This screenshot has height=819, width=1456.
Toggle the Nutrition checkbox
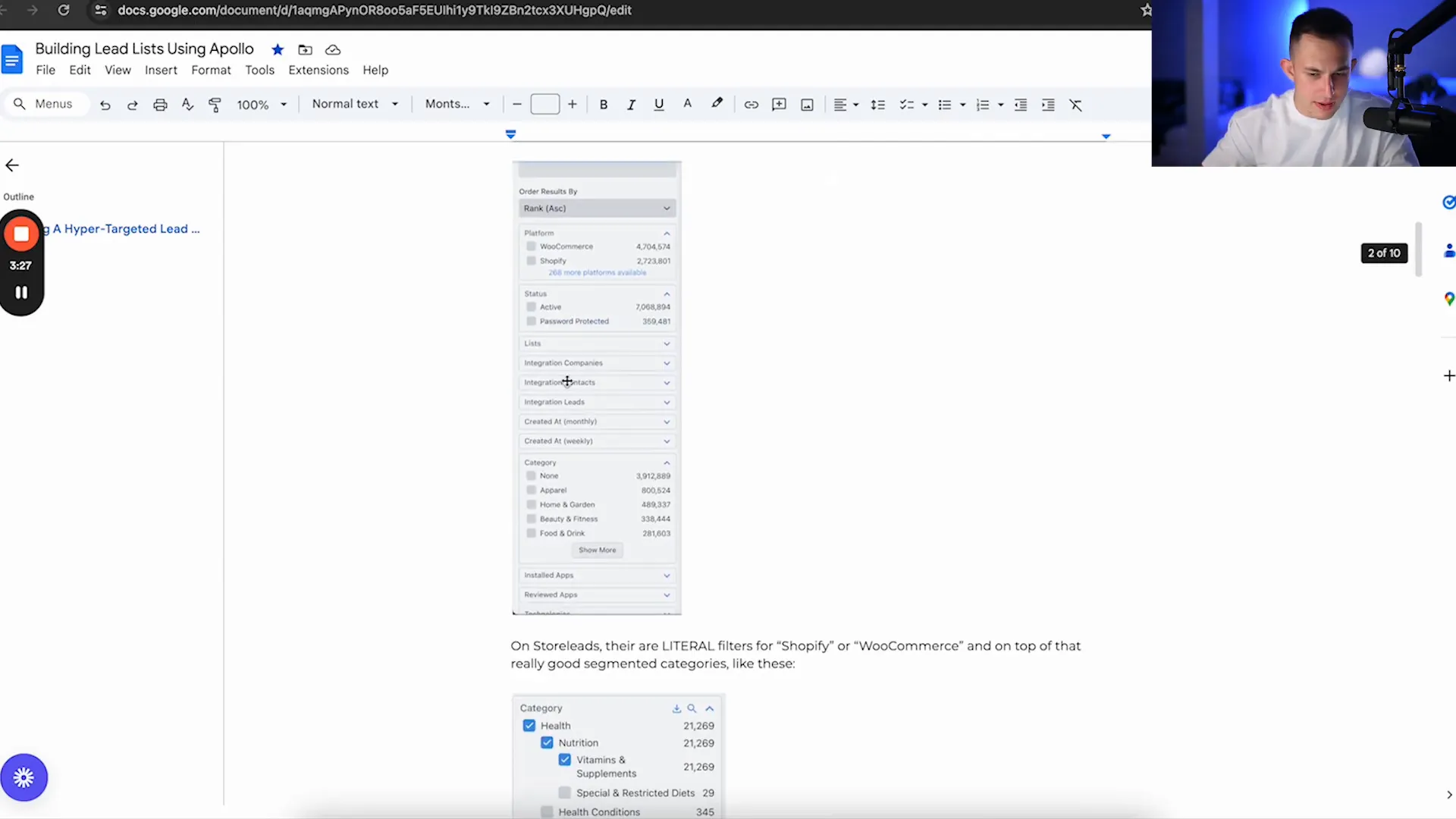click(547, 743)
